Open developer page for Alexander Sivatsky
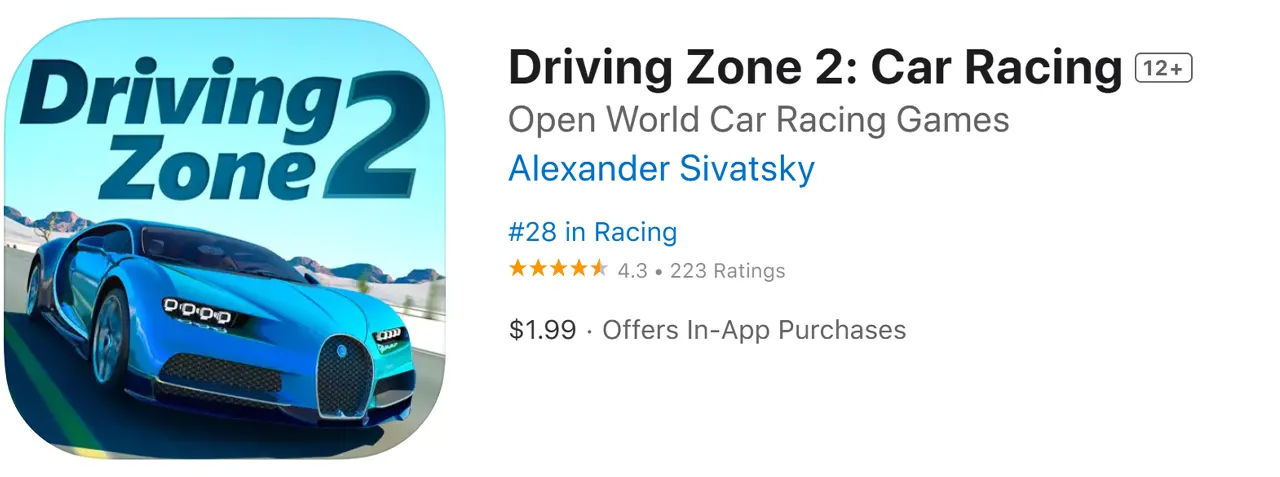Image resolution: width=1280 pixels, height=477 pixels. tap(661, 168)
